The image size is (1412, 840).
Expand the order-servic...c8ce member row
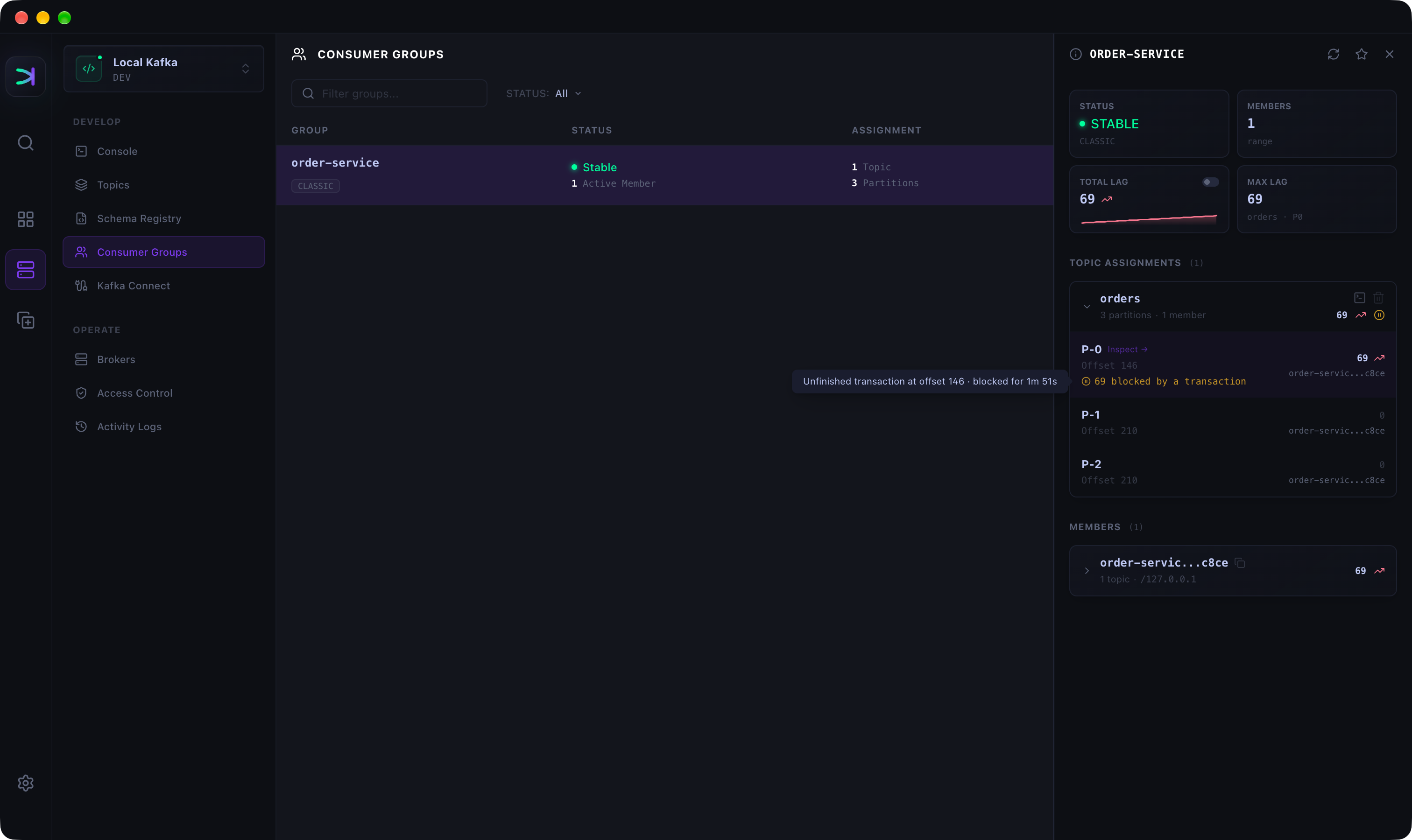point(1087,571)
